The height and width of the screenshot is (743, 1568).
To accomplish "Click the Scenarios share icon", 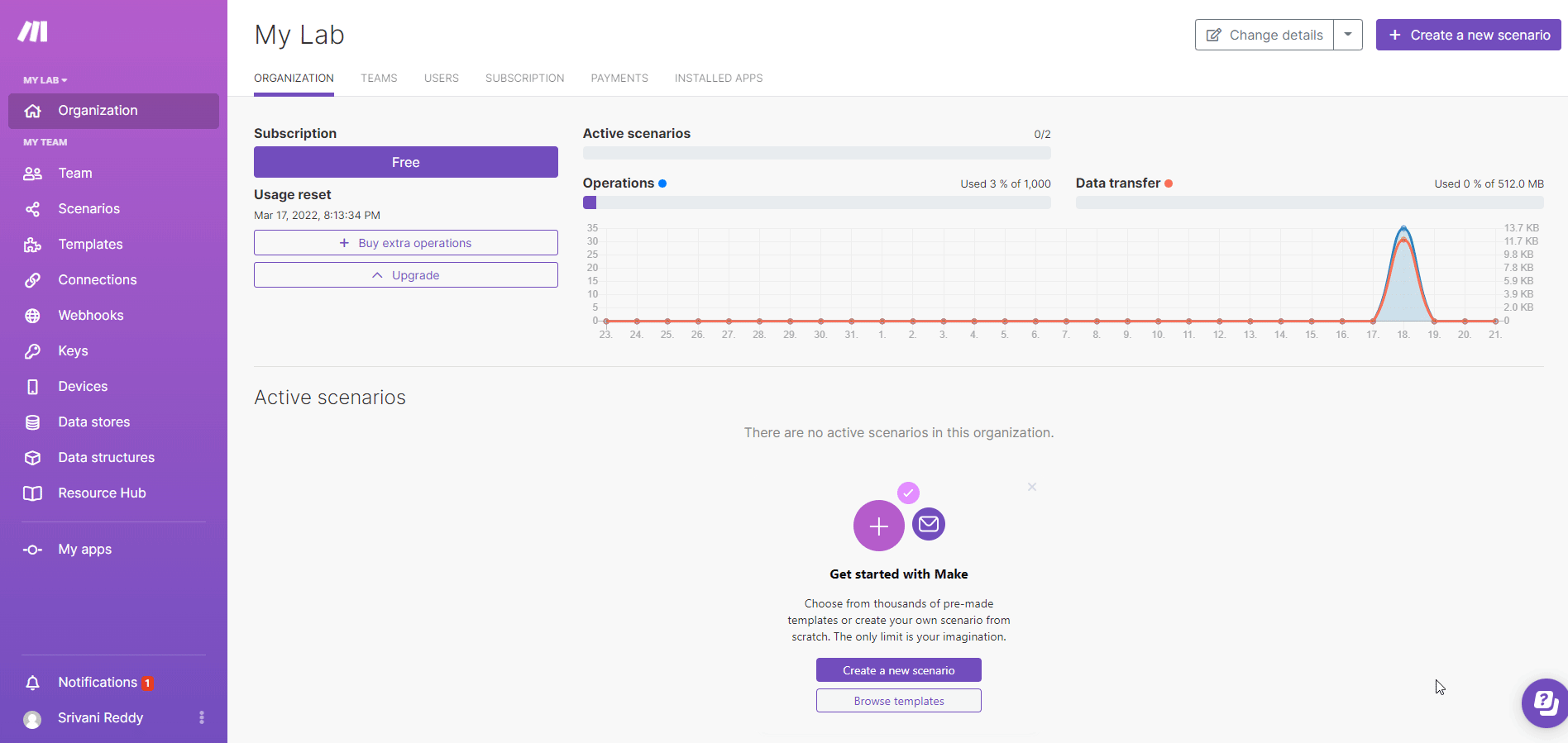I will (33, 209).
